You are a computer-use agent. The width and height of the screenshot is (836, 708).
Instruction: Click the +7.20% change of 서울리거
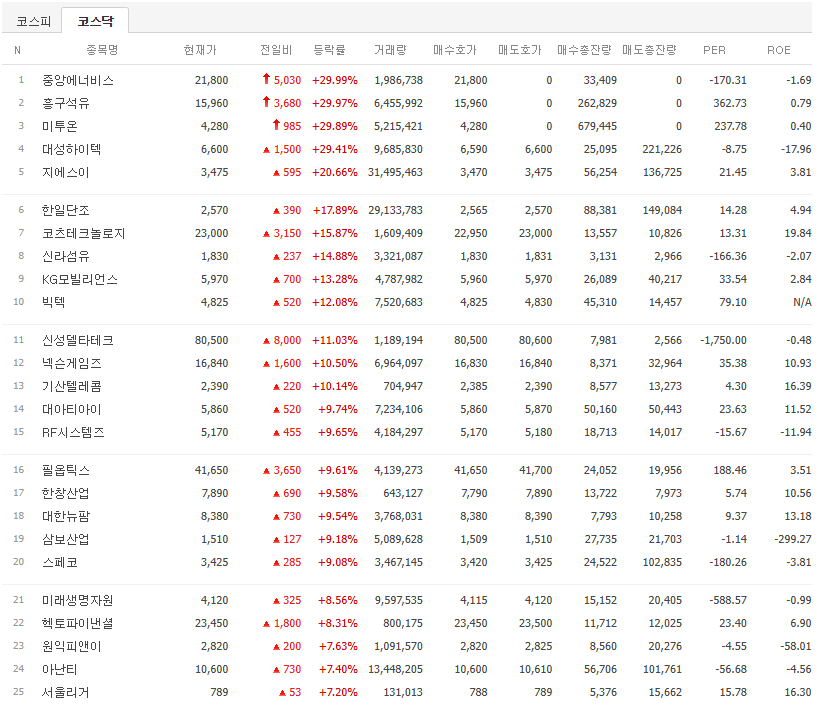[338, 693]
